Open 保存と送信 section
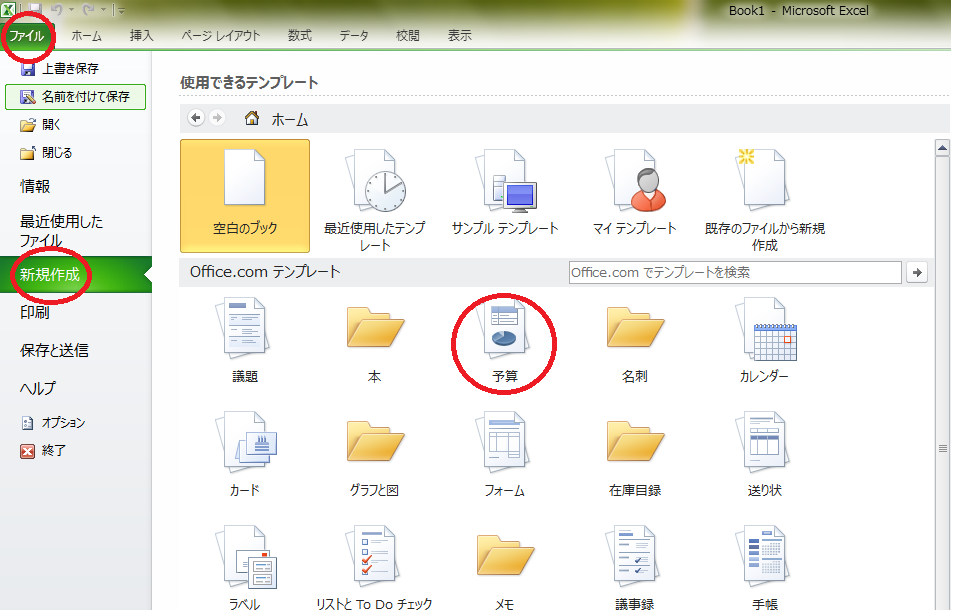The width and height of the screenshot is (960, 610). point(54,350)
